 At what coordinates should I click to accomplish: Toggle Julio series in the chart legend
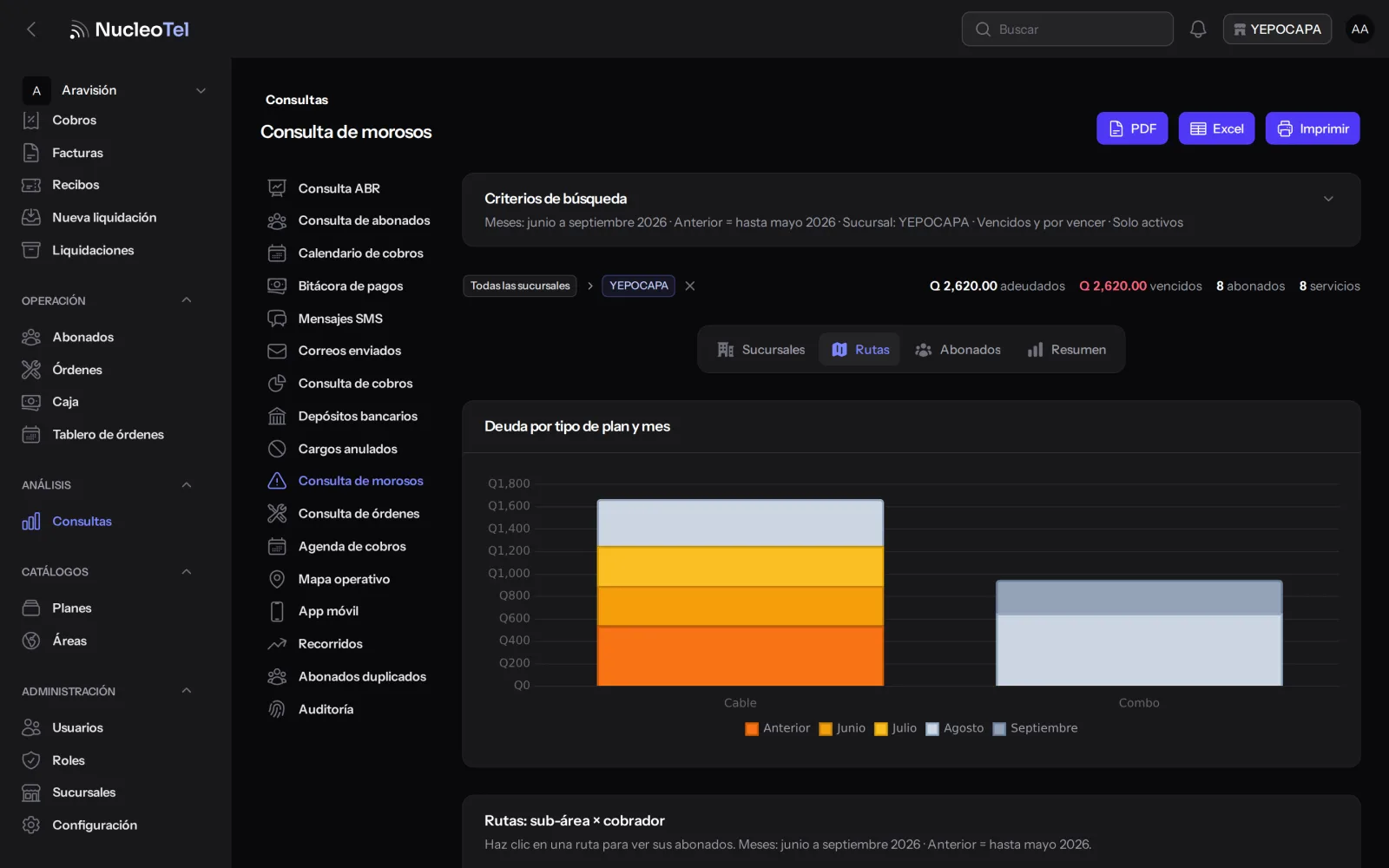pos(896,728)
